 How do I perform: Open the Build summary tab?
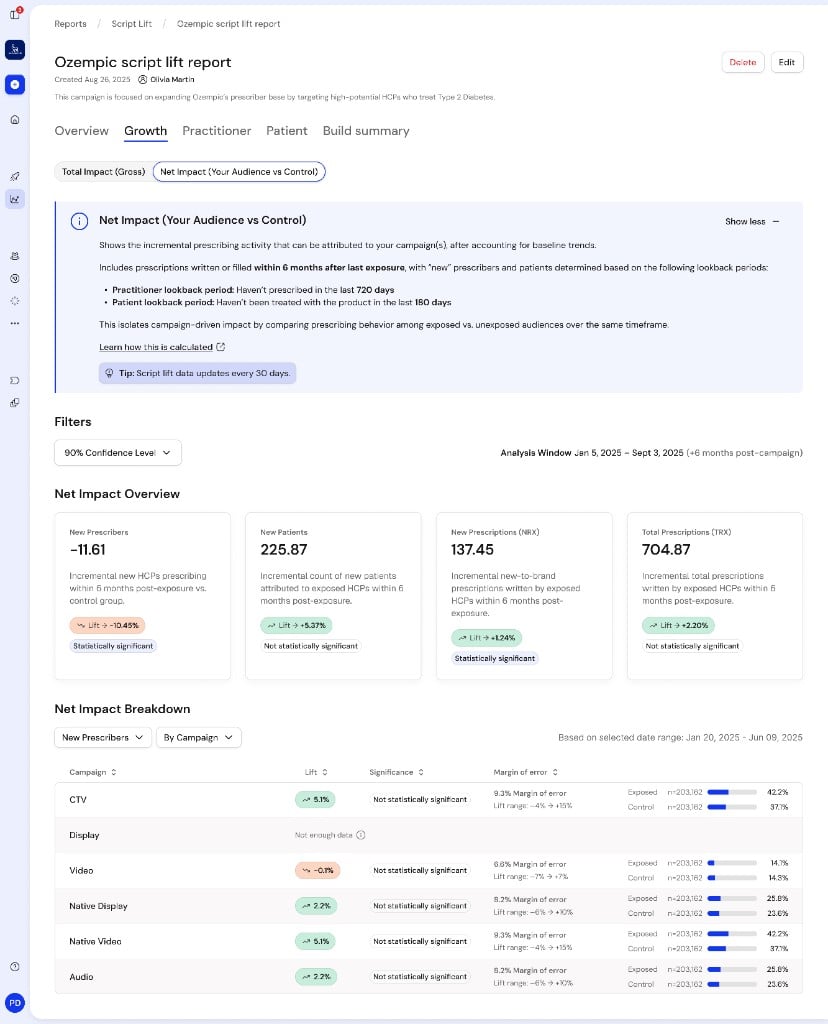366,131
